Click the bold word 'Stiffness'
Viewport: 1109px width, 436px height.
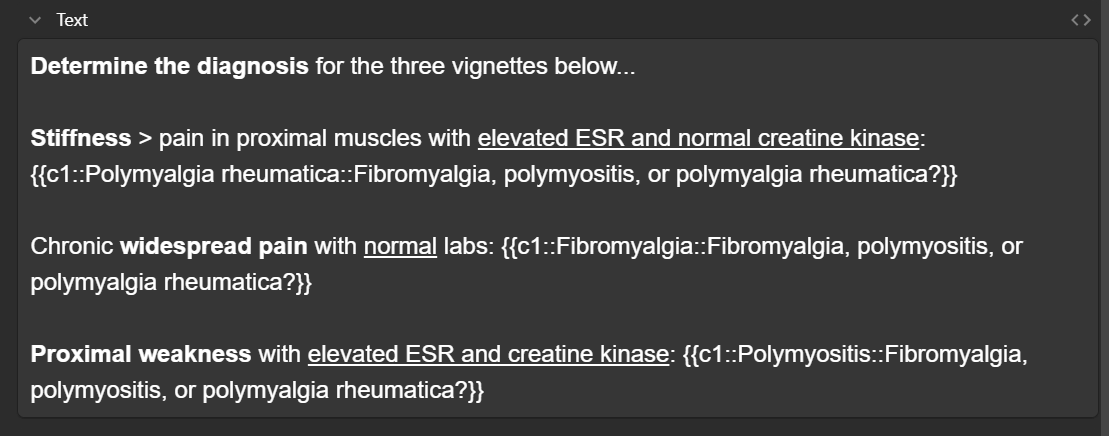tap(81, 138)
